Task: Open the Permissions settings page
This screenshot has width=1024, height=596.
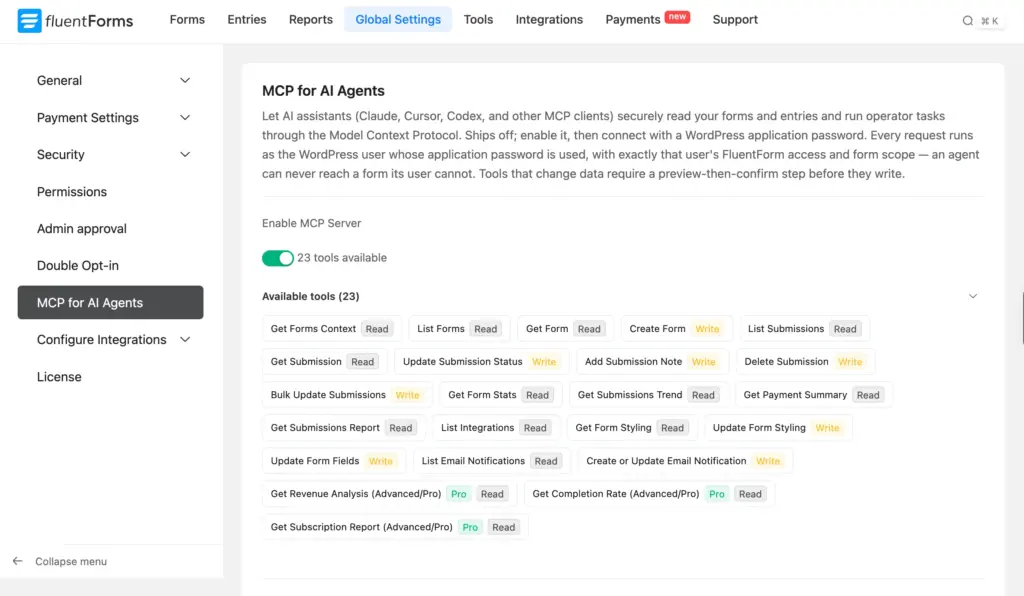Action: tap(72, 192)
